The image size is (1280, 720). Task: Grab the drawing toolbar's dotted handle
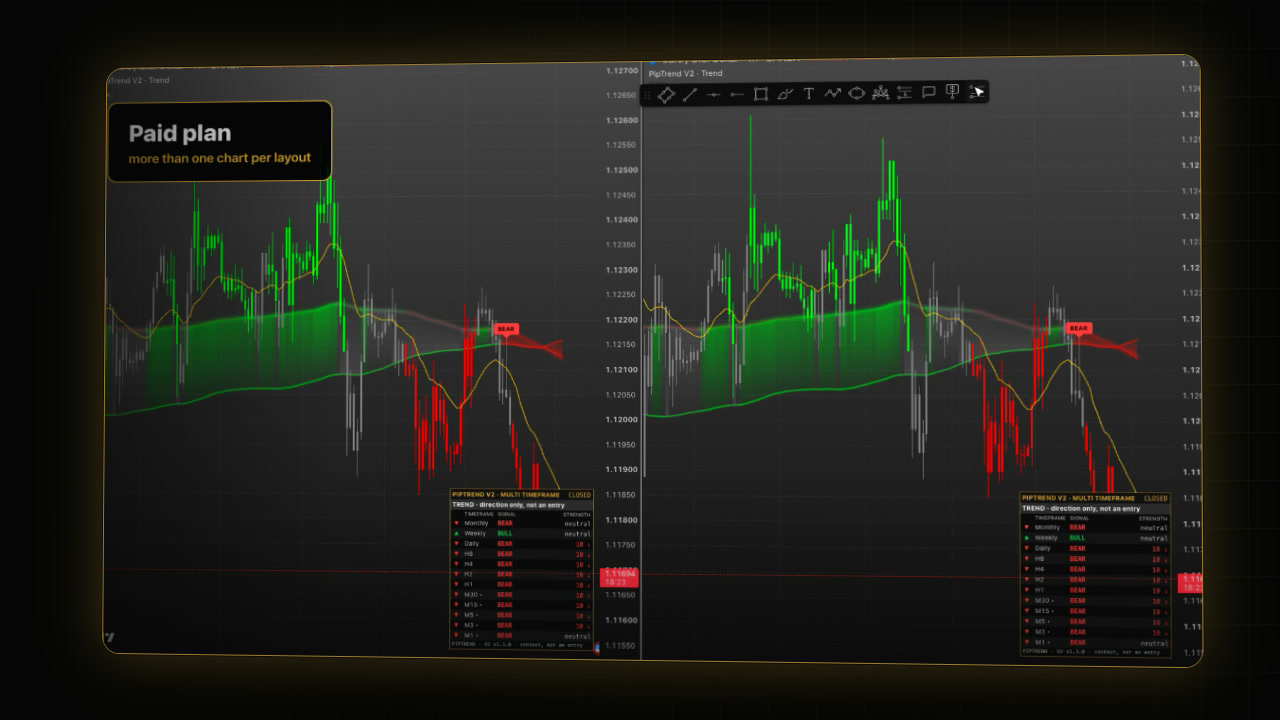point(647,95)
